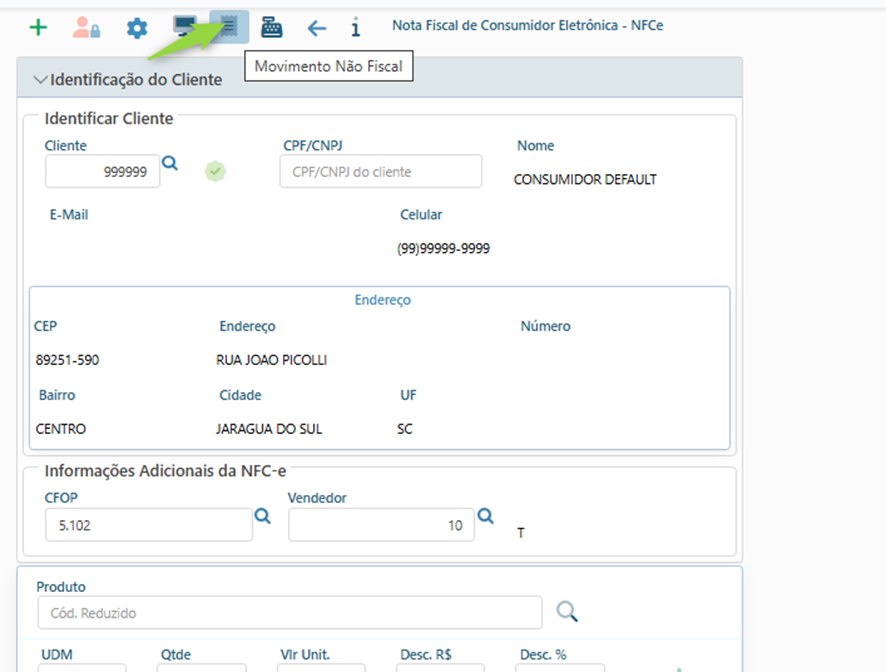This screenshot has height=672, width=886.
Task: Click the Produto search magnifier icon
Action: [566, 611]
